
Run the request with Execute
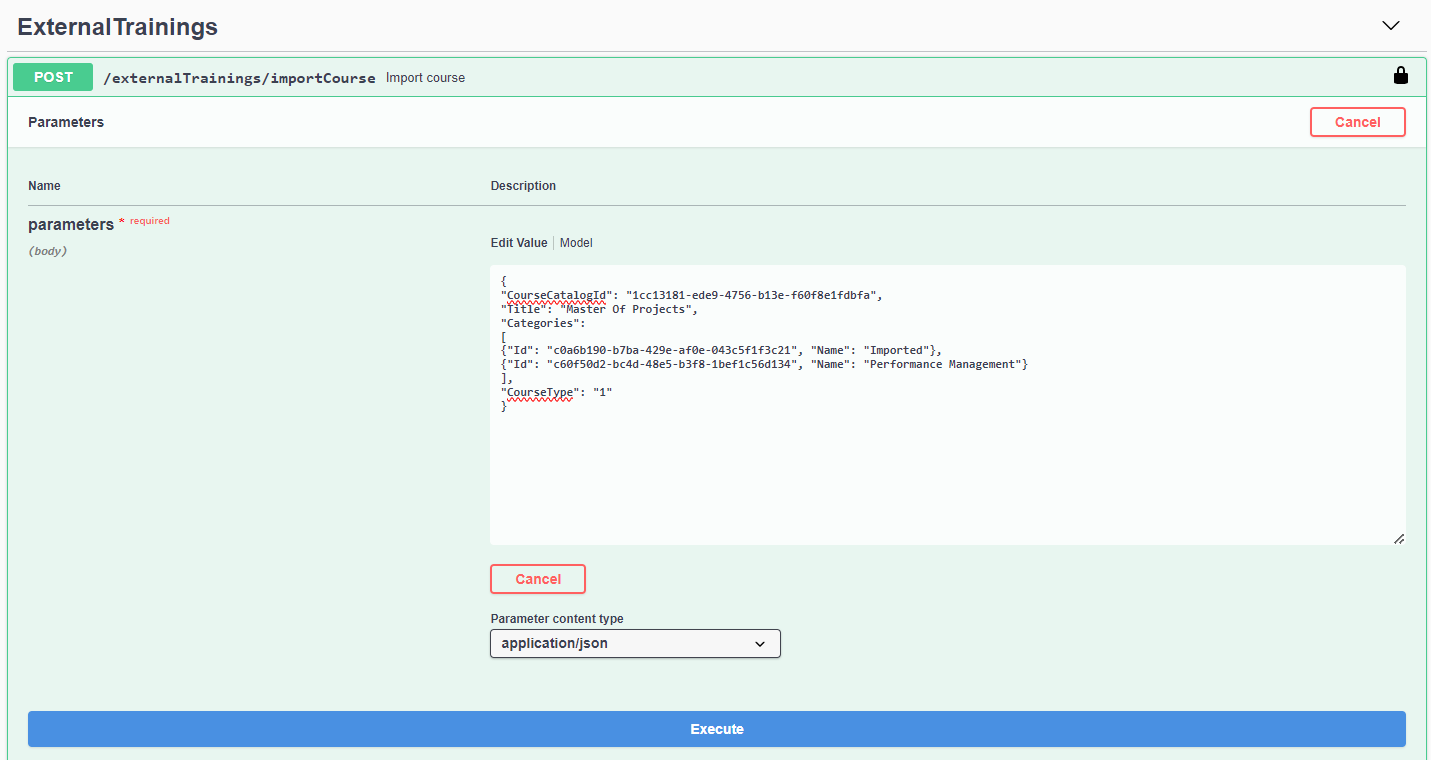click(716, 729)
